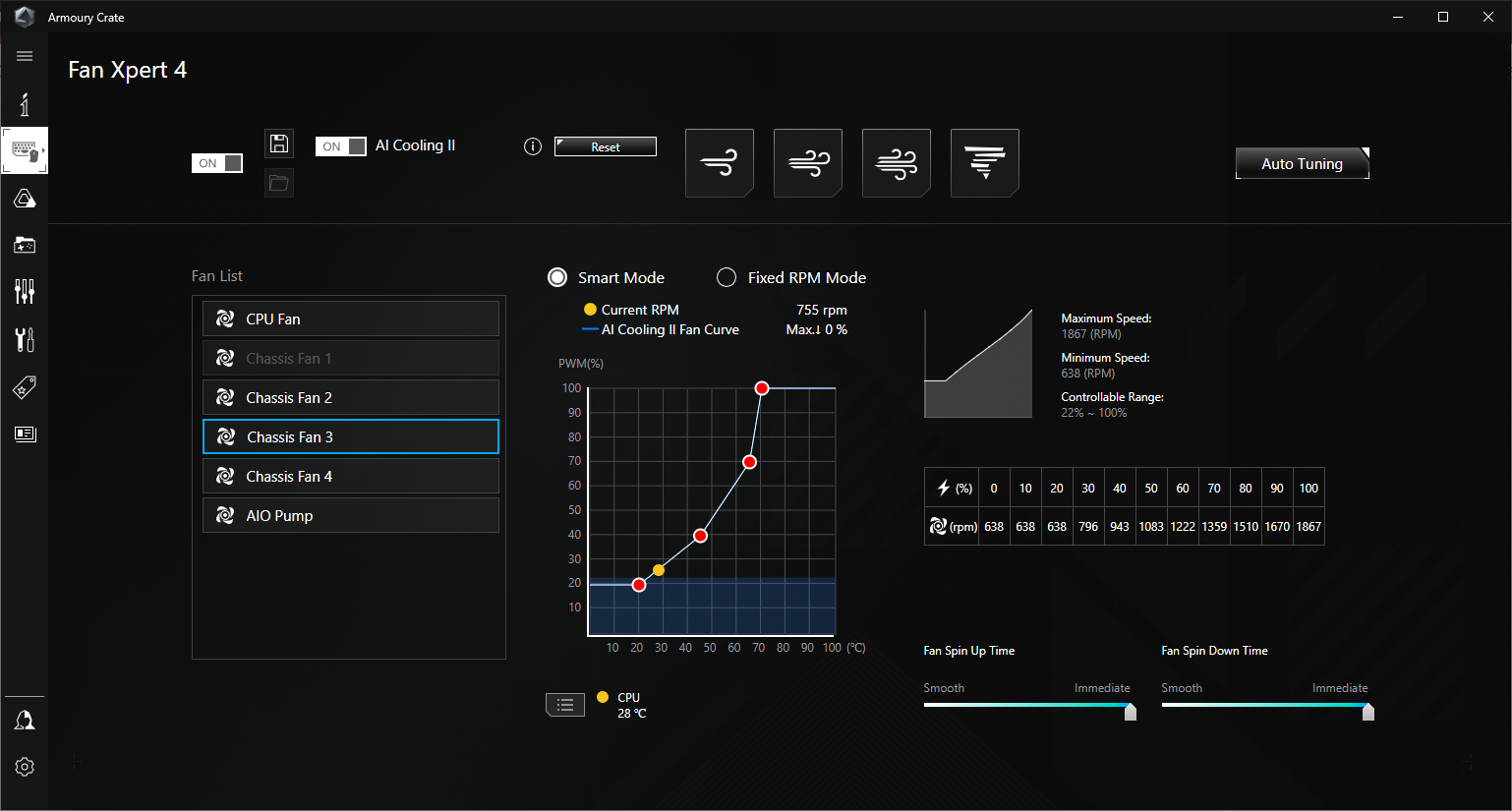This screenshot has width=1512, height=811.
Task: Click fan curve point at 20% PWM
Action: (639, 585)
